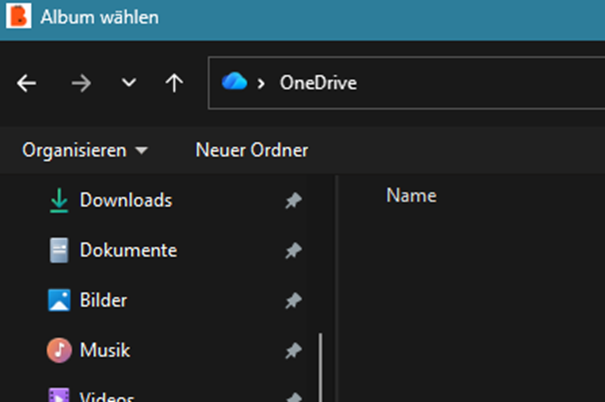Click the Back arrow navigation button
The height and width of the screenshot is (402, 605).
(27, 83)
